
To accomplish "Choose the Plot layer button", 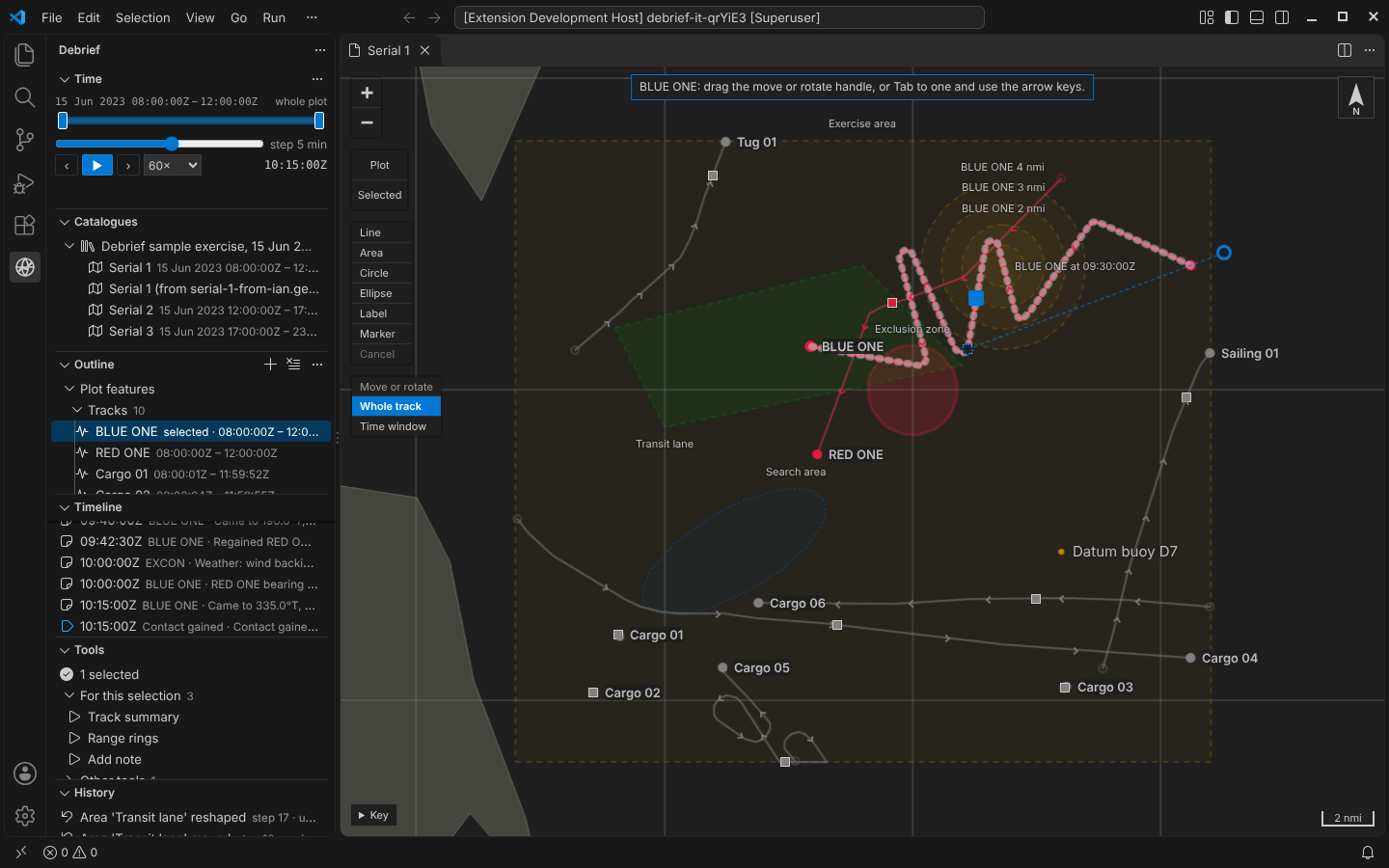I will click(x=380, y=166).
